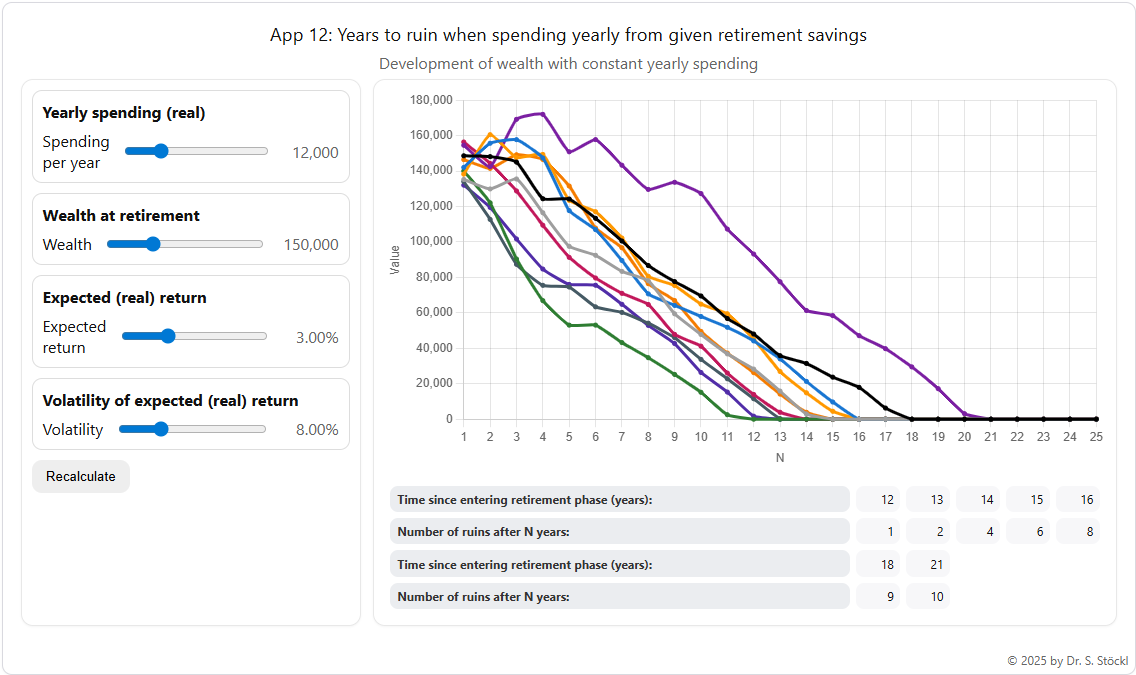Click the Value axis label on the chart
The image size is (1136, 675).
pyautogui.click(x=395, y=259)
